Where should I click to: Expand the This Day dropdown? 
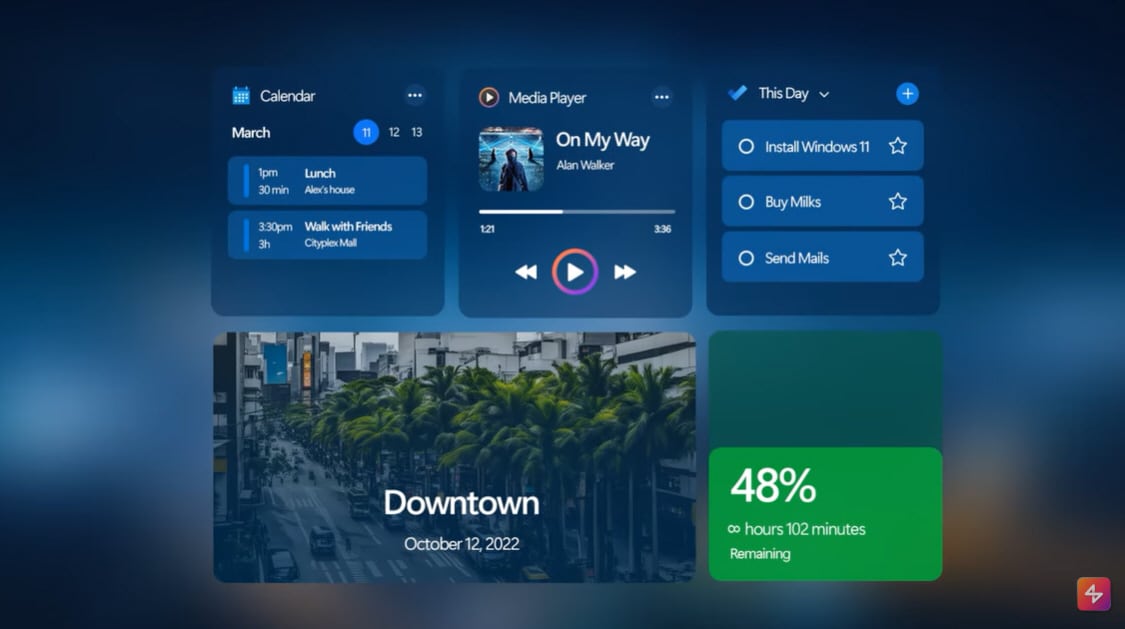(x=824, y=93)
